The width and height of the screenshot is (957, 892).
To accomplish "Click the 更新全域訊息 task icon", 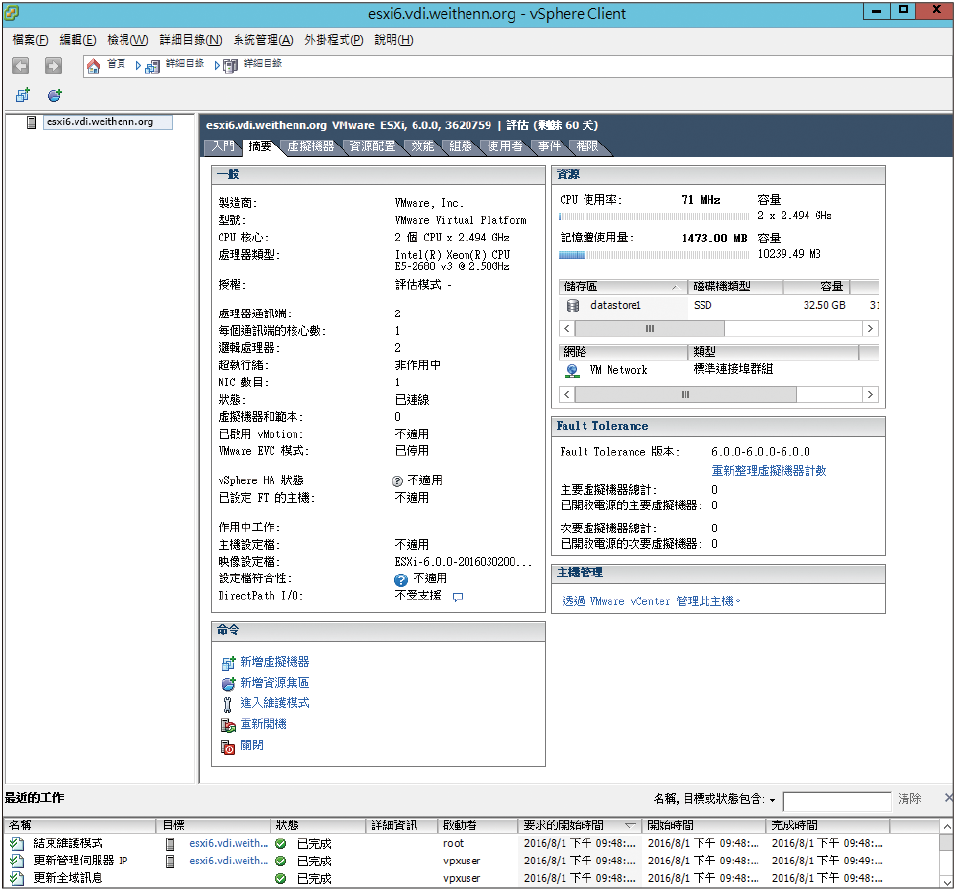I will 17,879.
